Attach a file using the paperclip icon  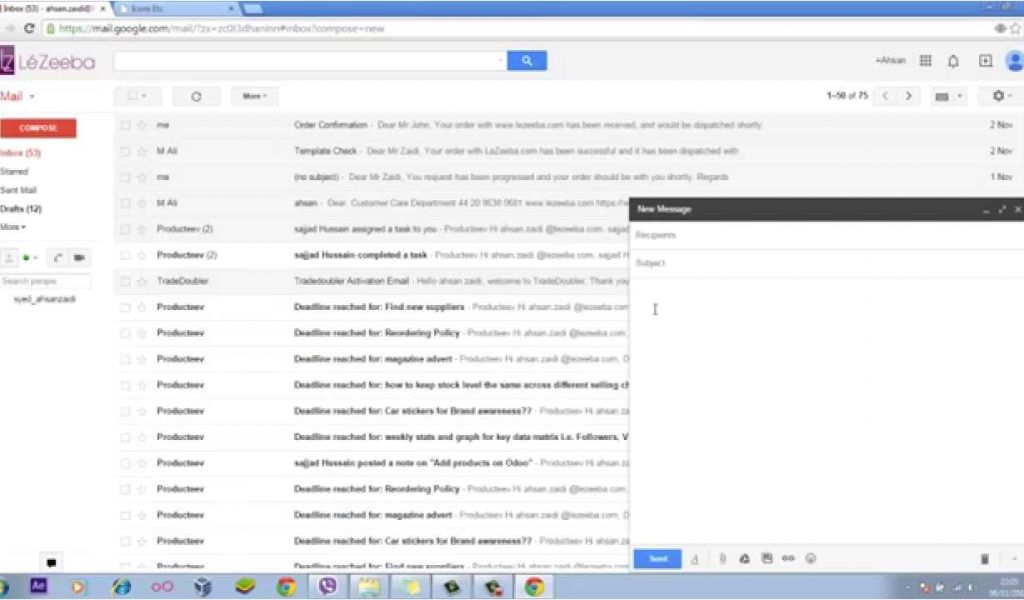[x=722, y=558]
